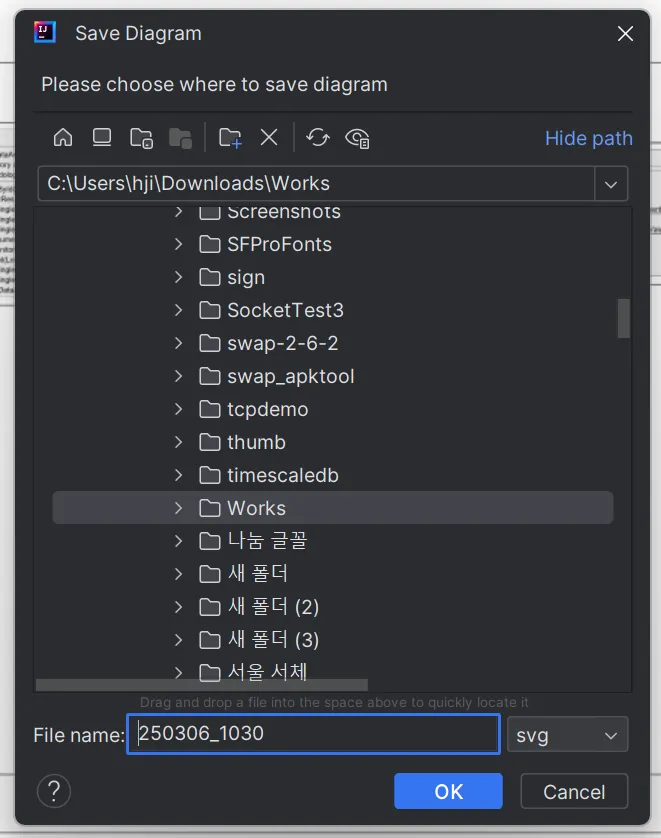Viewport: 661px width, 838px height.
Task: Click the Delete (X) toolbar icon
Action: pos(269,138)
